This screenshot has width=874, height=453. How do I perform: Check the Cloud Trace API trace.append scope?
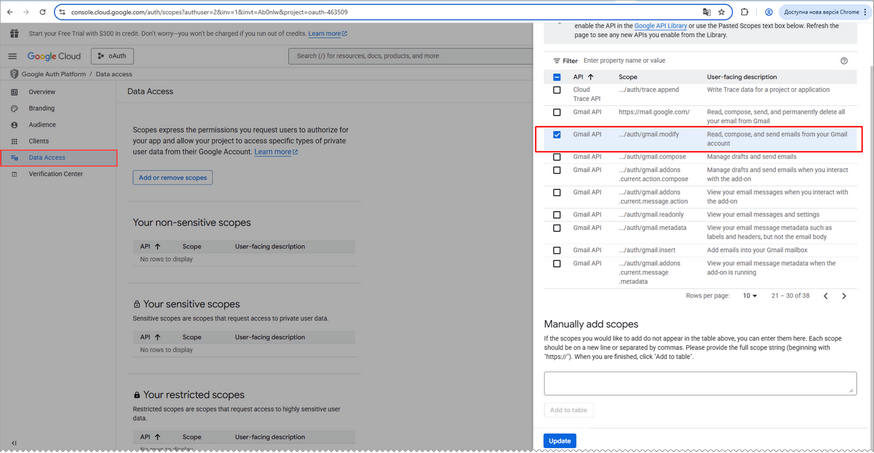[557, 90]
